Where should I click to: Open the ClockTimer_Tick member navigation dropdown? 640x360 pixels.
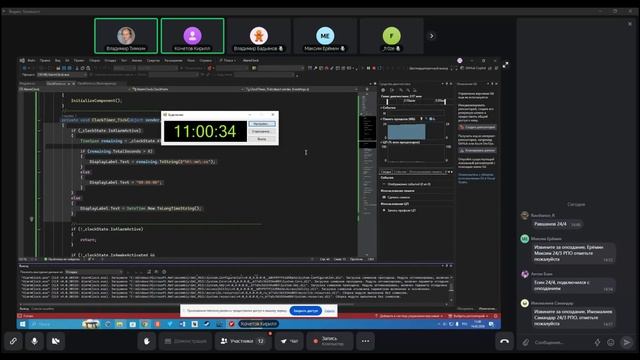click(301, 89)
